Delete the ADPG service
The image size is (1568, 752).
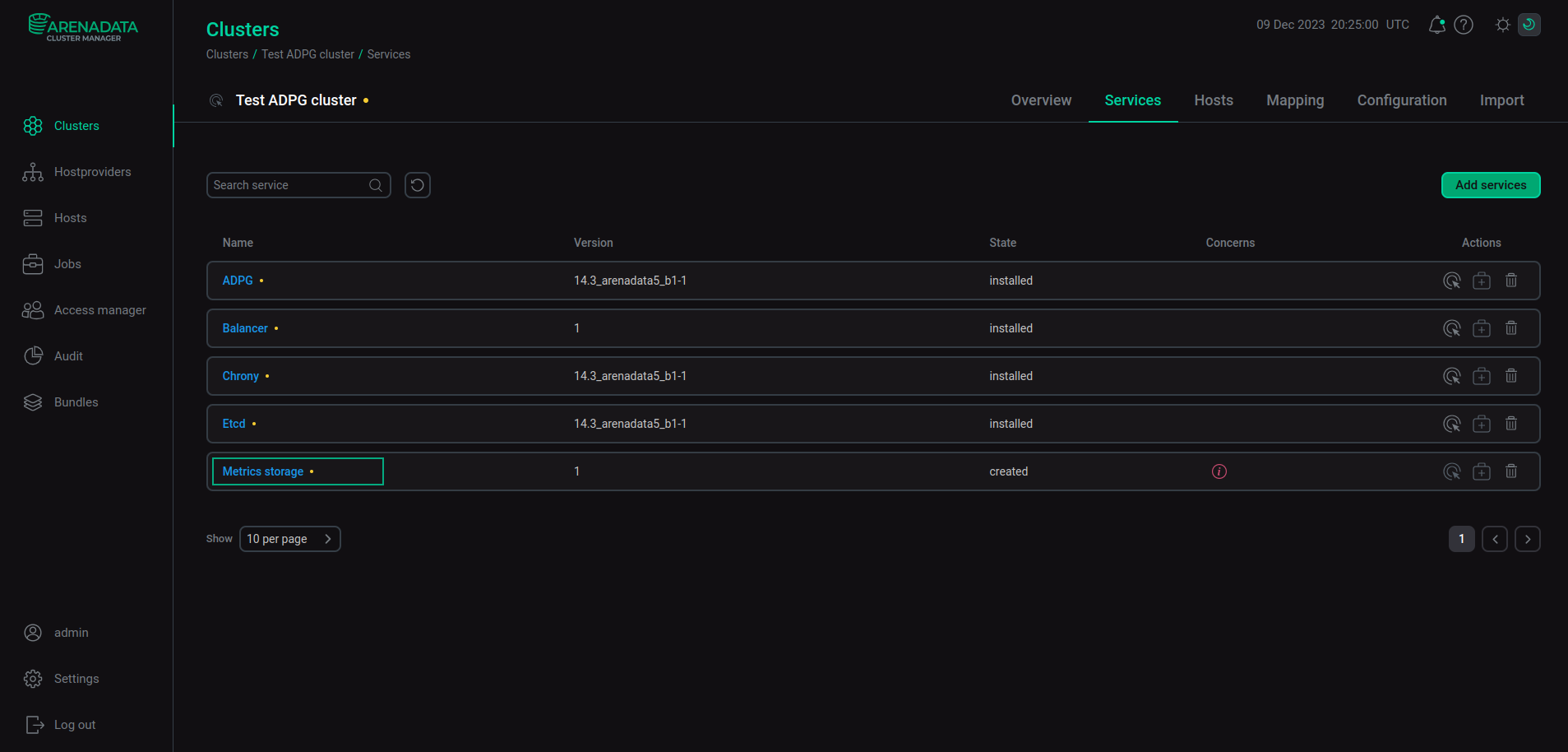pos(1511,281)
